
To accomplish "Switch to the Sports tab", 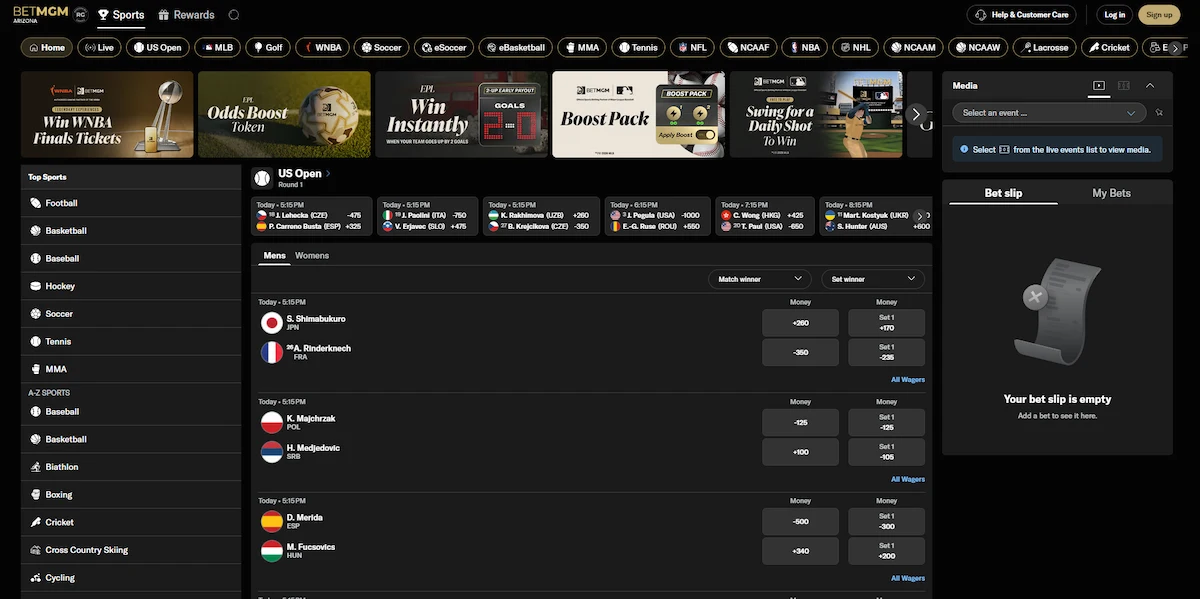I will (121, 15).
